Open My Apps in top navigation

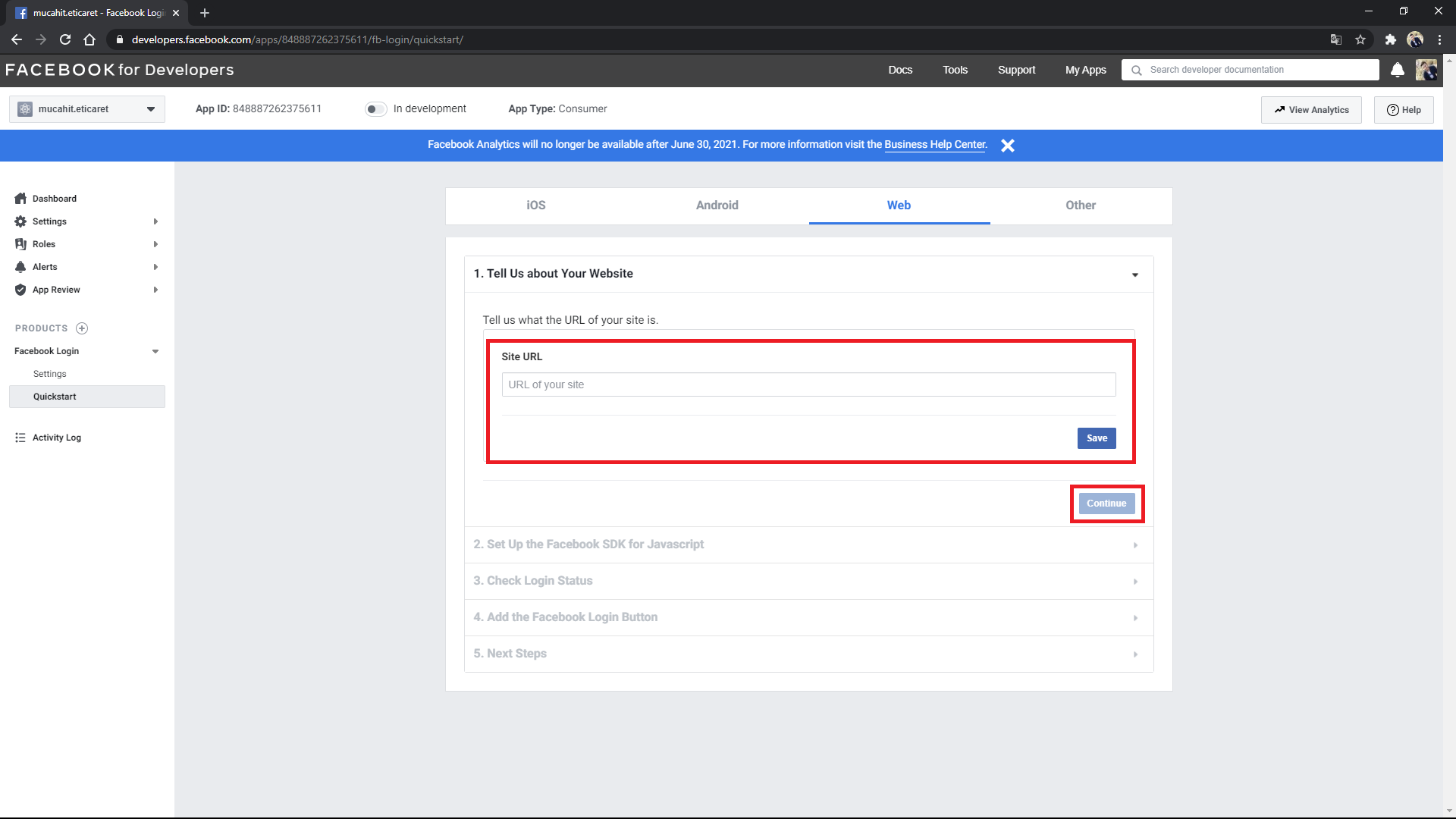point(1085,70)
